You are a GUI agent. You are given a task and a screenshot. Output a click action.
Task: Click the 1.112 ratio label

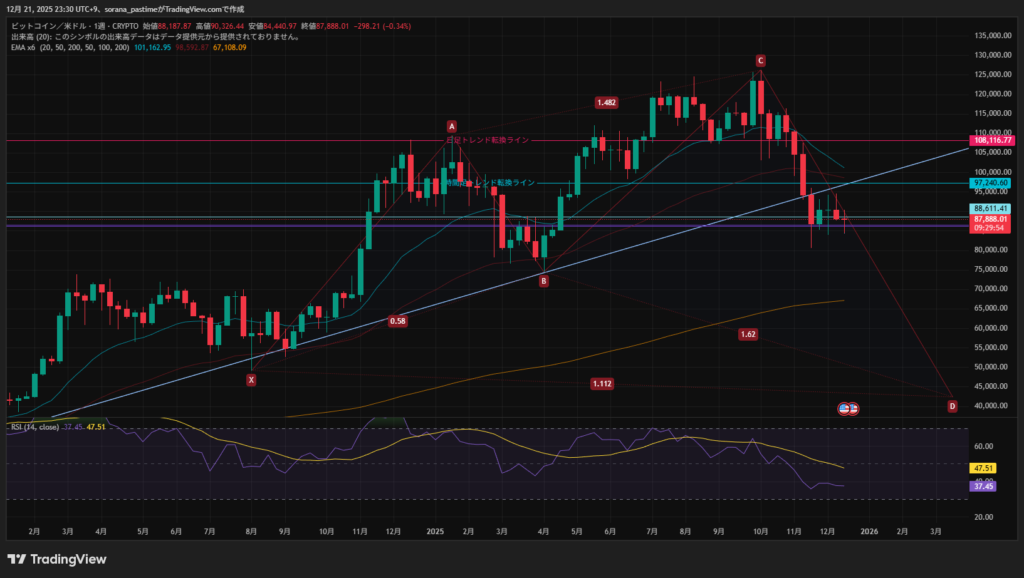pyautogui.click(x=602, y=384)
